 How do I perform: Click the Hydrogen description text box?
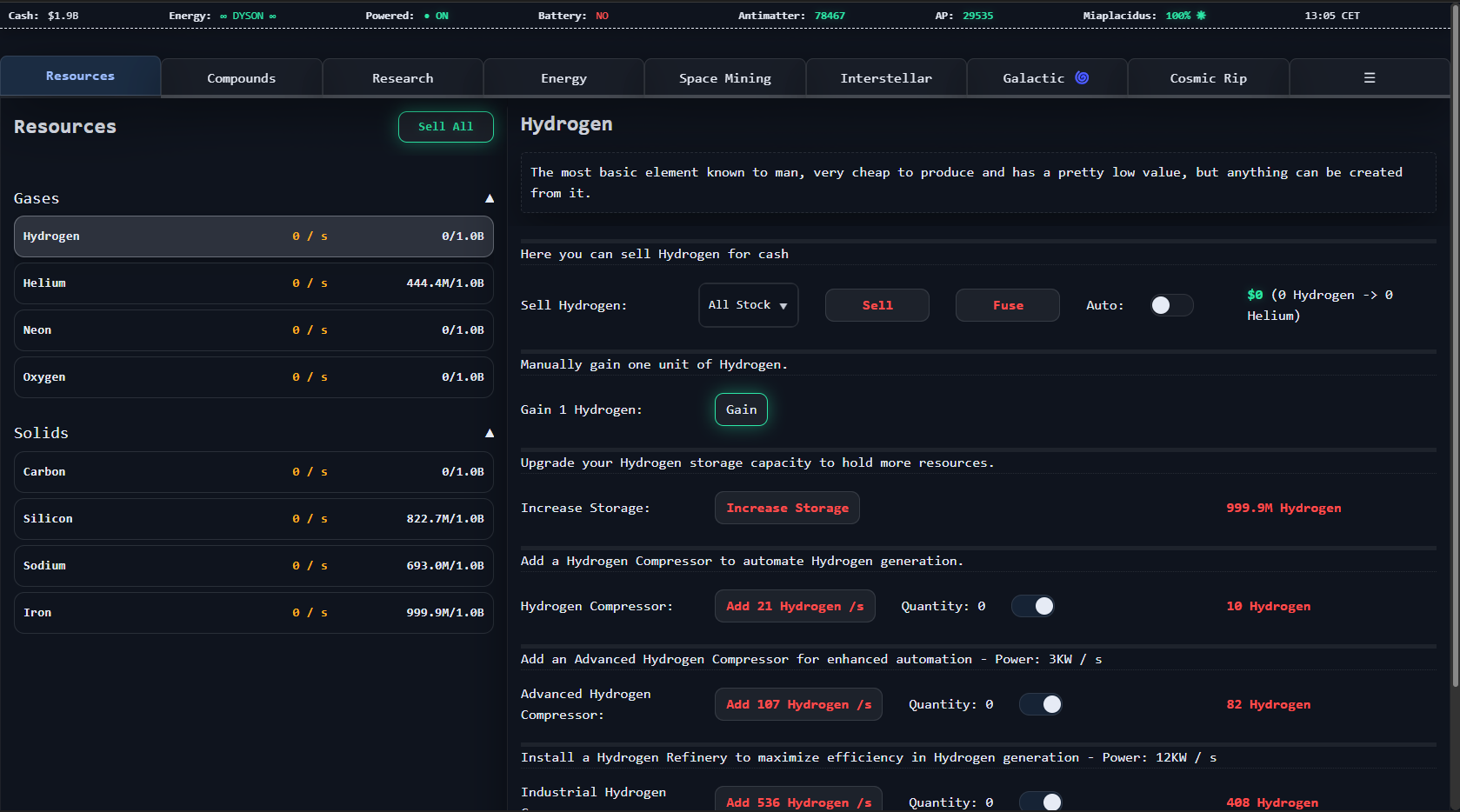978,183
